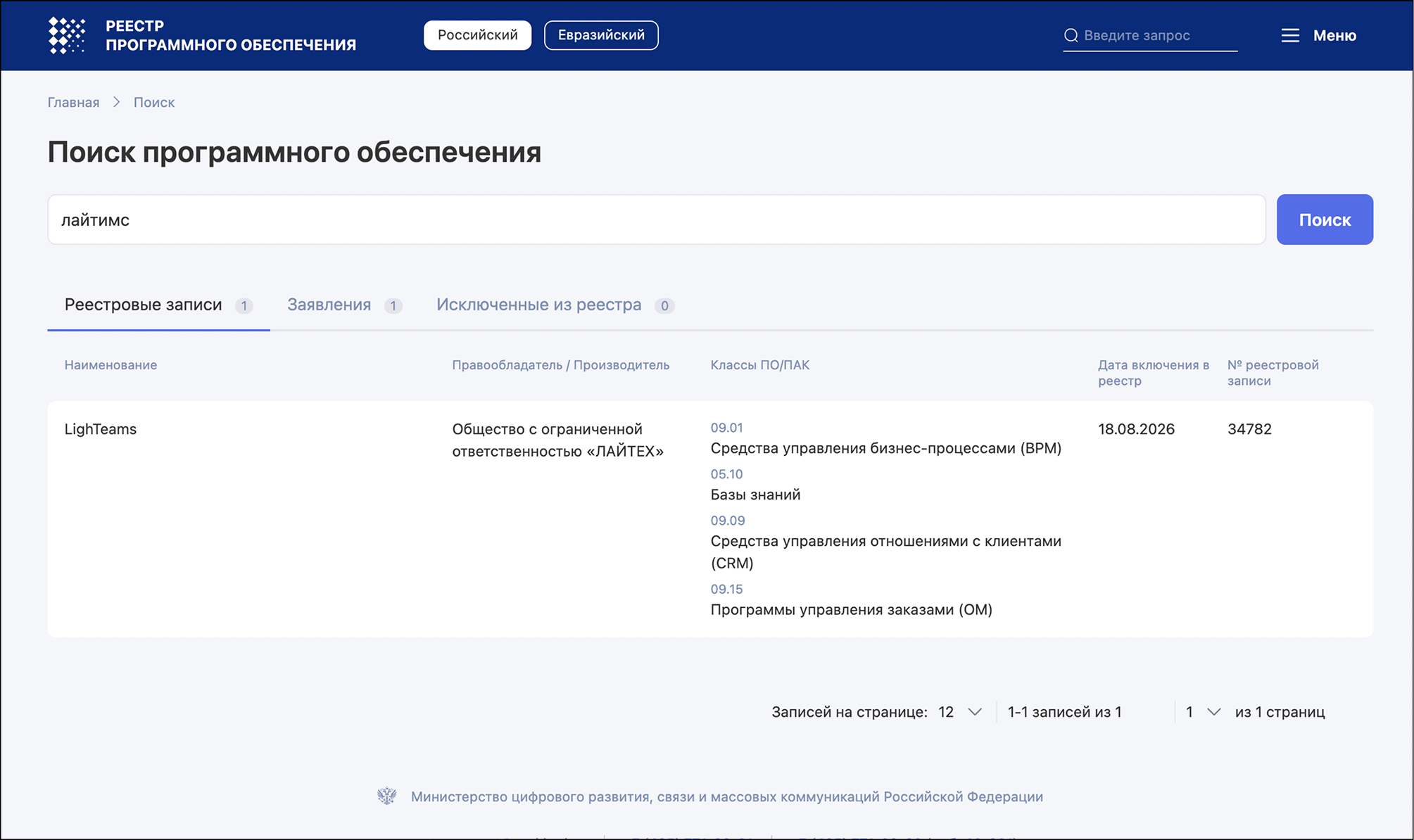
Task: Click class code 09.01
Action: point(726,428)
